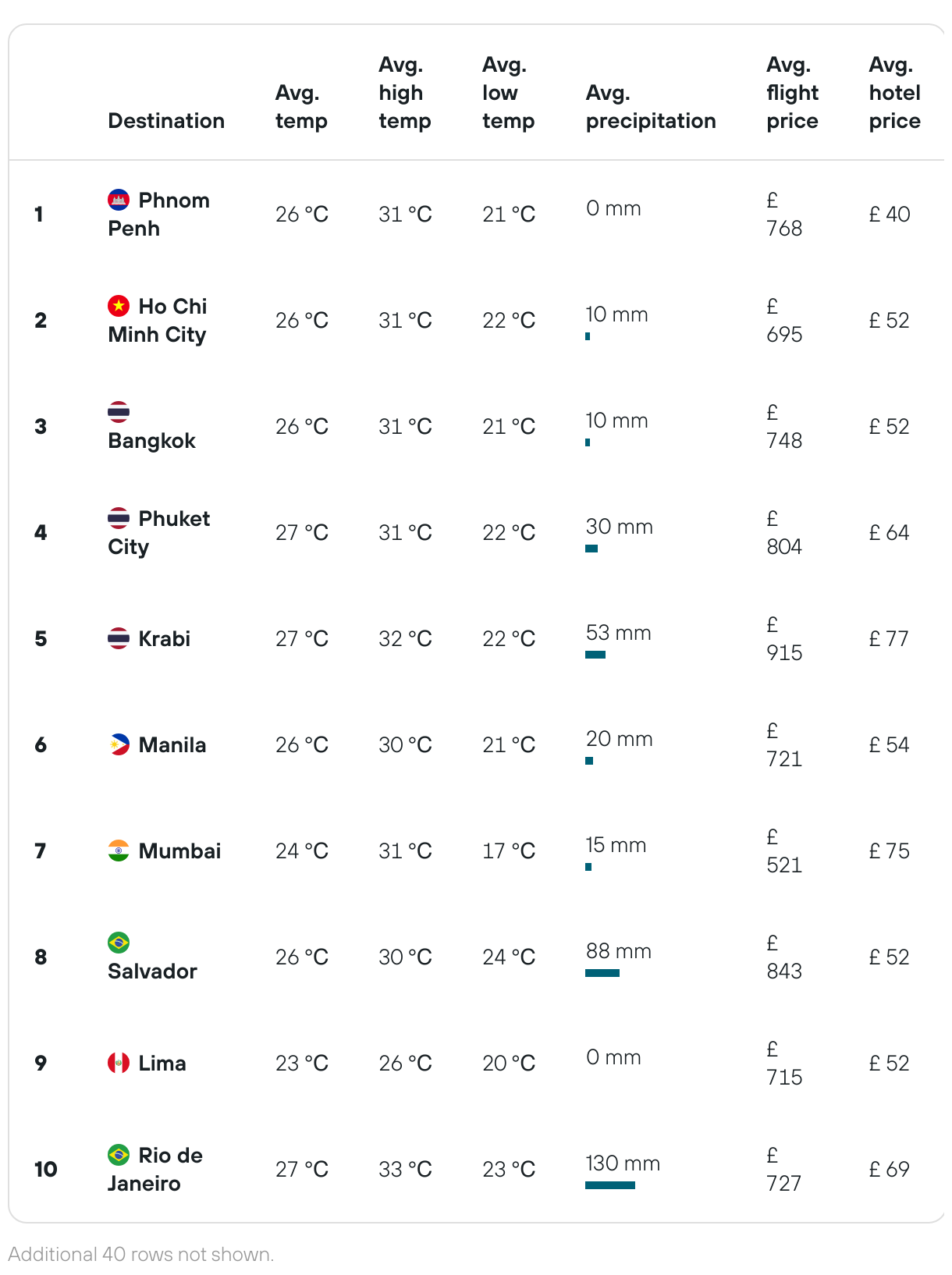
Task: Click the Thailand flag beside Krabi
Action: click(x=119, y=638)
